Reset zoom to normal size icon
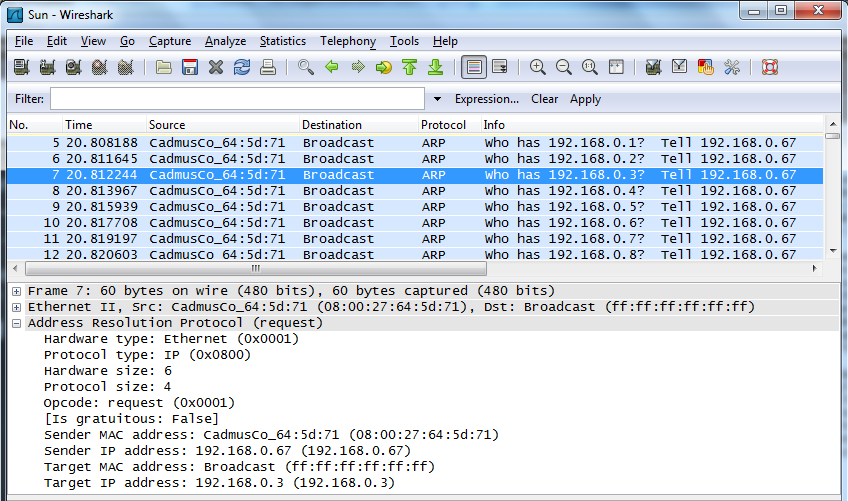Viewport: 848px width, 501px height. tap(589, 67)
